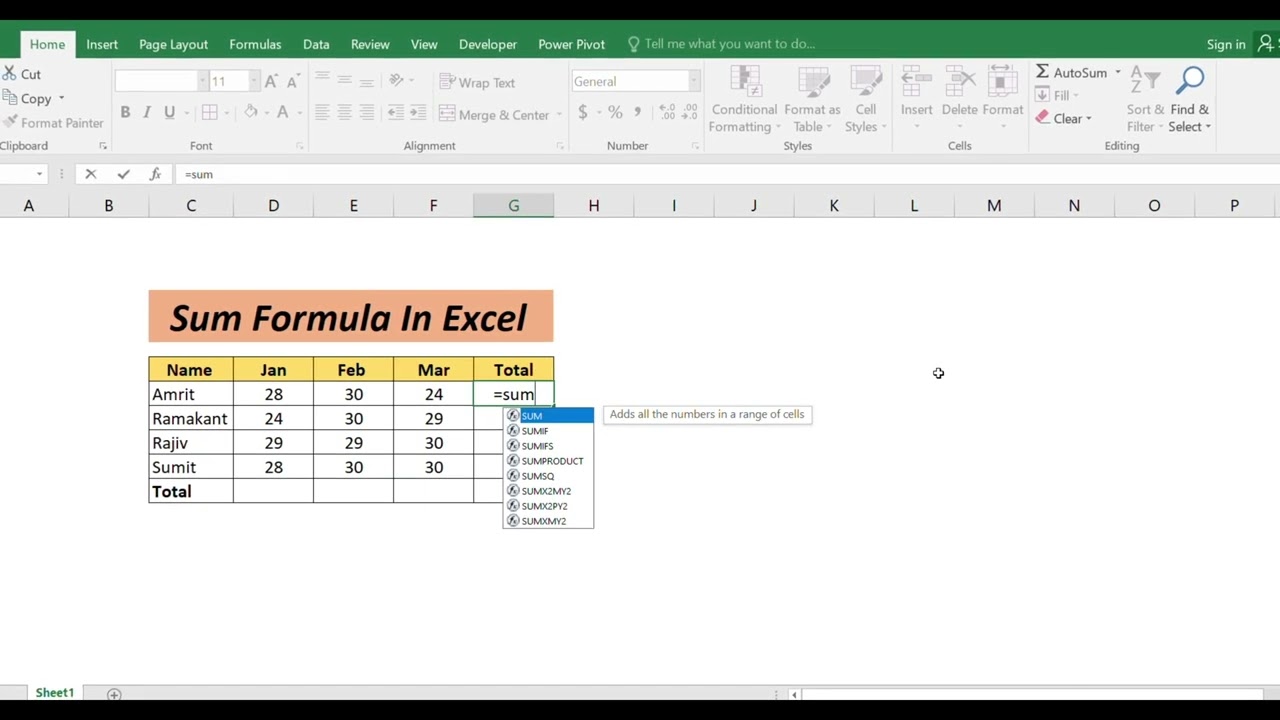Switch to the Power Pivot tab
The image size is (1280, 720).
[571, 44]
